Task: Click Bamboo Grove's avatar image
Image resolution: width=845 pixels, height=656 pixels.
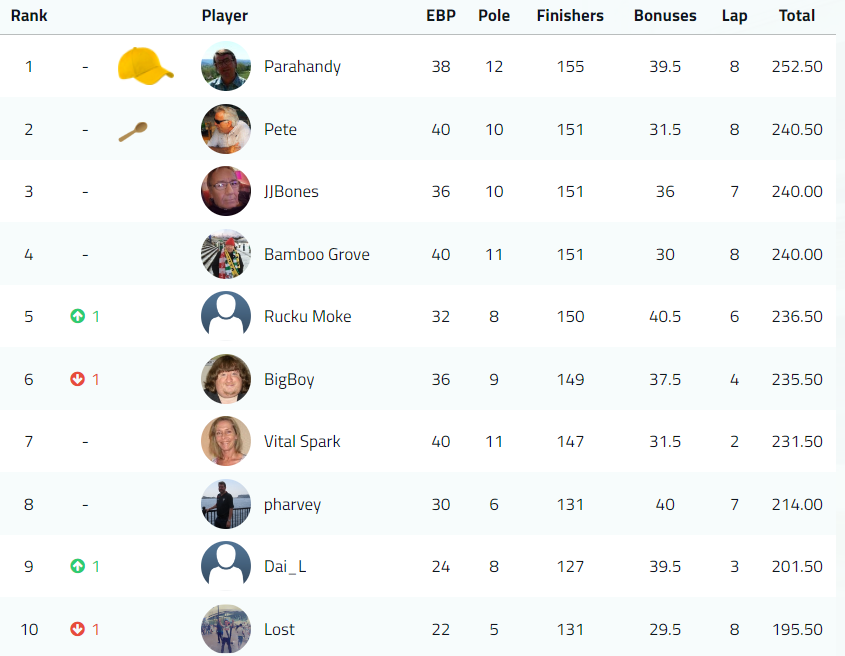Action: (x=226, y=254)
